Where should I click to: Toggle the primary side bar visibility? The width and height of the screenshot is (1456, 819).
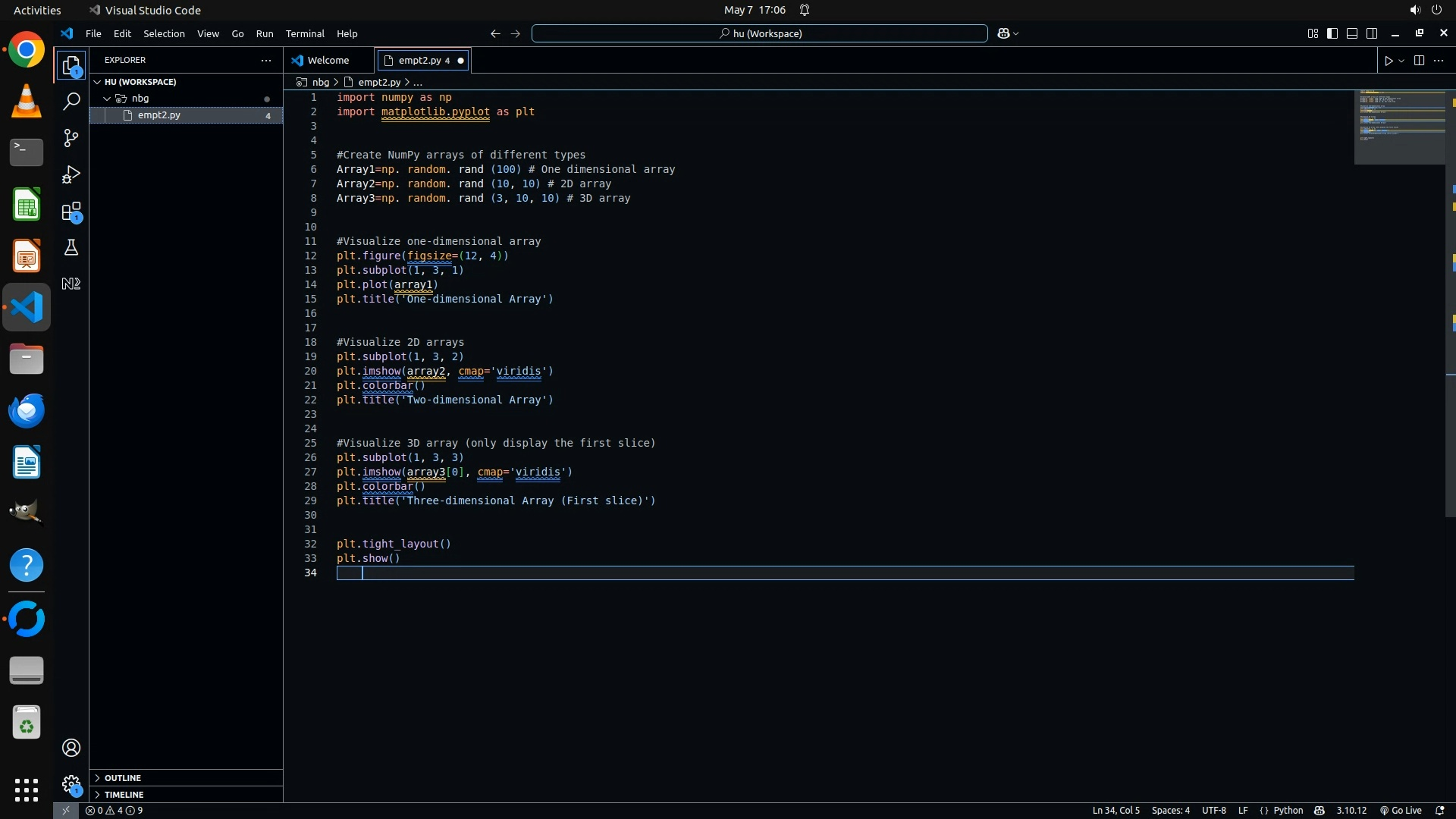tap(1332, 33)
